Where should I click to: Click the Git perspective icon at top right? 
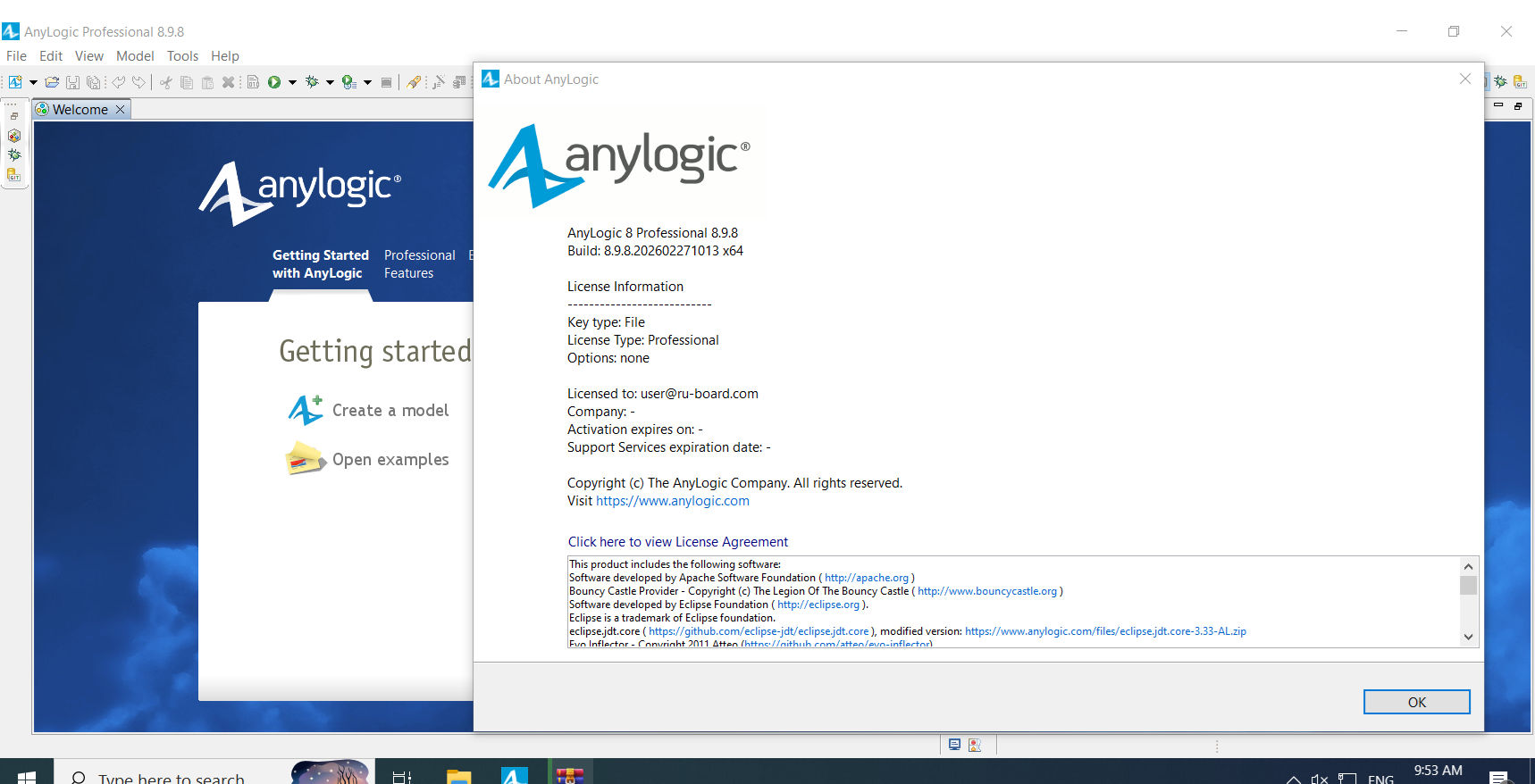pyautogui.click(x=1520, y=82)
